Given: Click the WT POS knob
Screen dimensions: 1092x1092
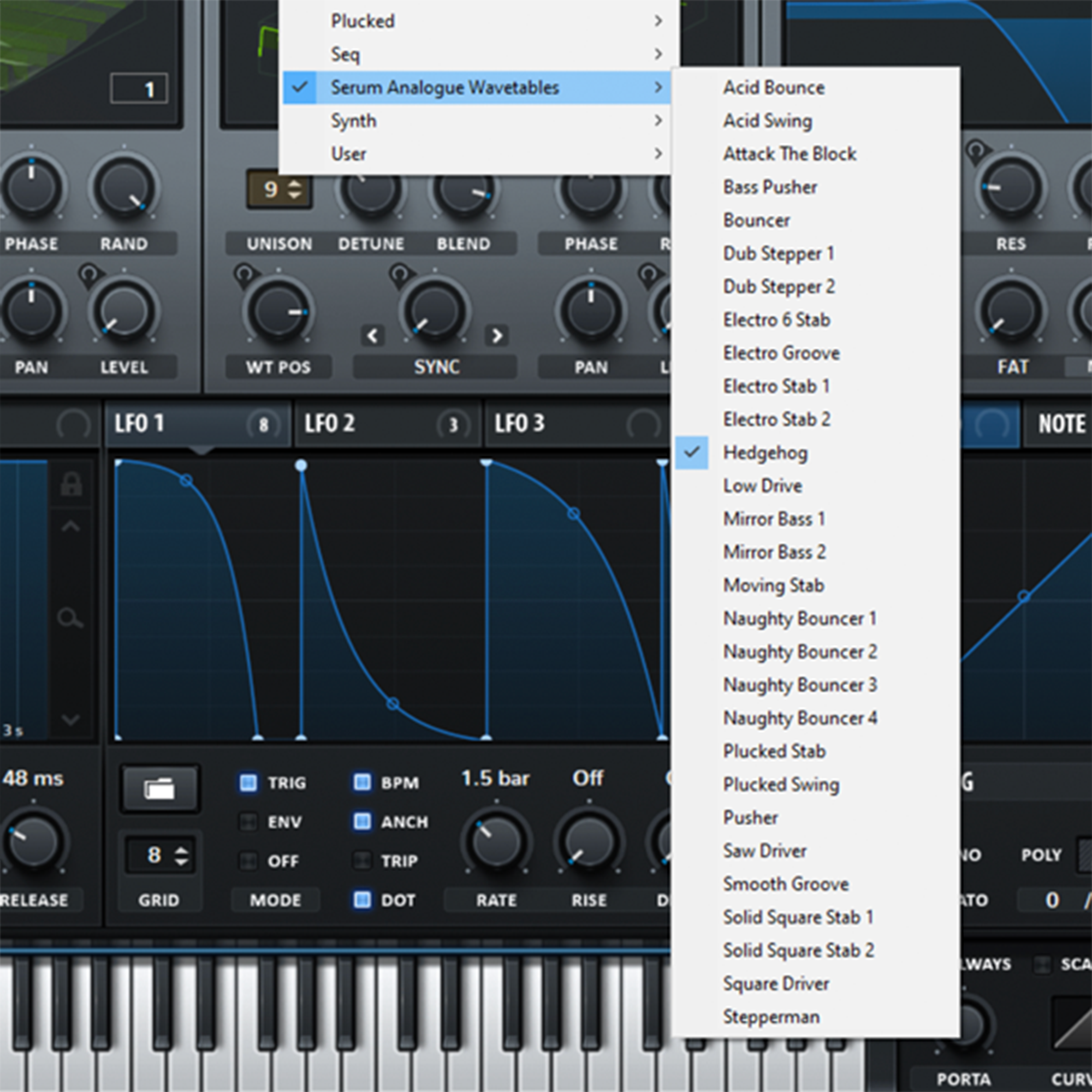Looking at the screenshot, I should (278, 311).
